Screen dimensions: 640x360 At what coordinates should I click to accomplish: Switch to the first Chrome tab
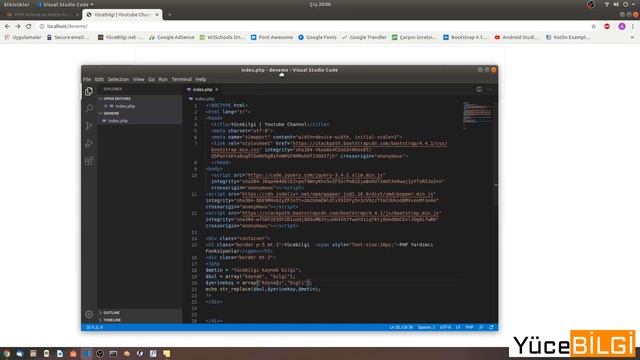tap(42, 15)
